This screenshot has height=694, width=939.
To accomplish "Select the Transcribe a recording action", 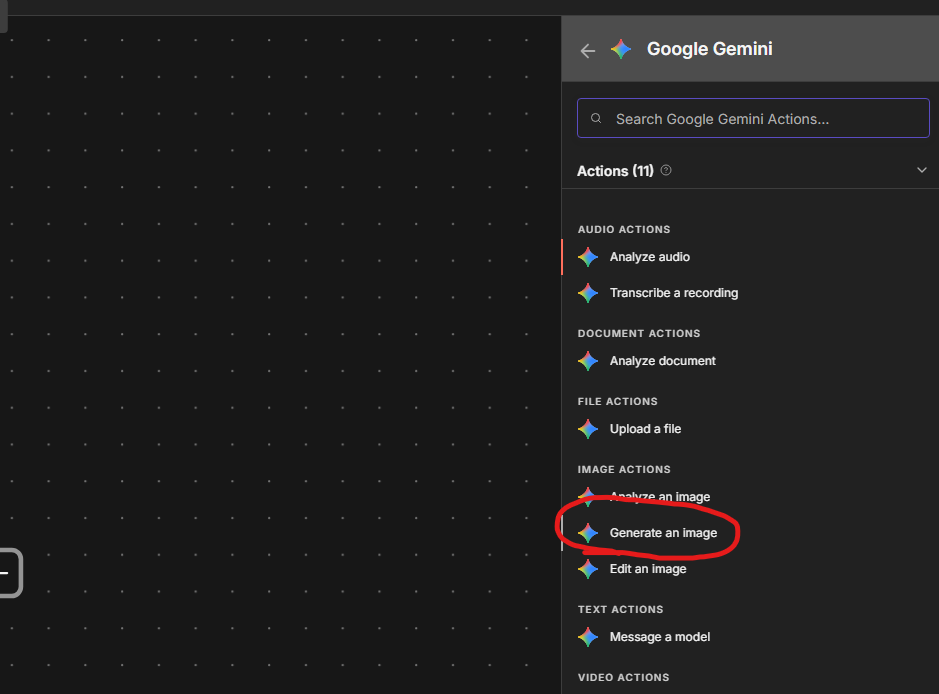I will coord(750,293).
